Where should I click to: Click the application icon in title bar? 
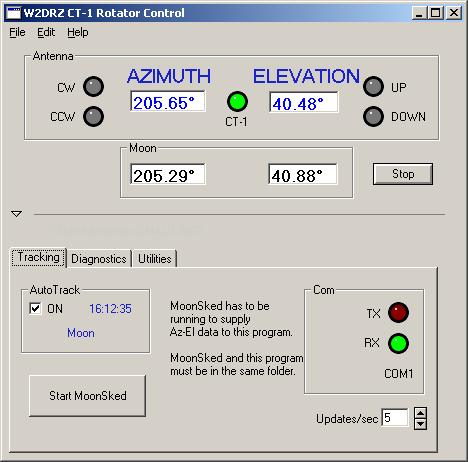(x=14, y=13)
